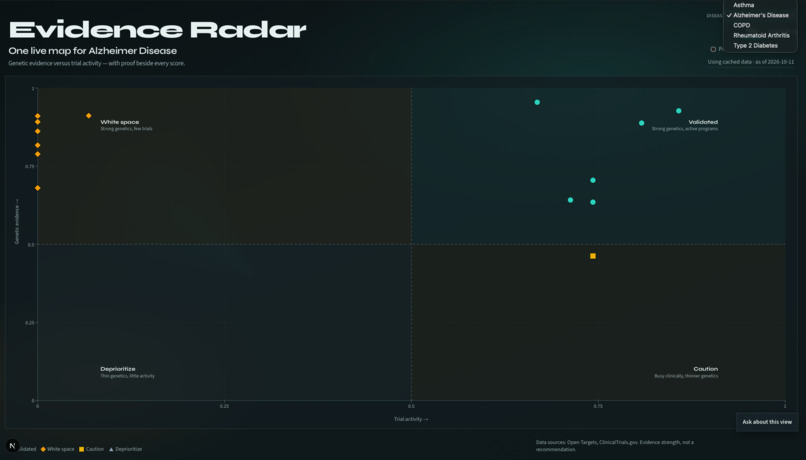This screenshot has height=460, width=806.
Task: Click the 0.25 tick on the trial activity axis
Action: (x=224, y=406)
